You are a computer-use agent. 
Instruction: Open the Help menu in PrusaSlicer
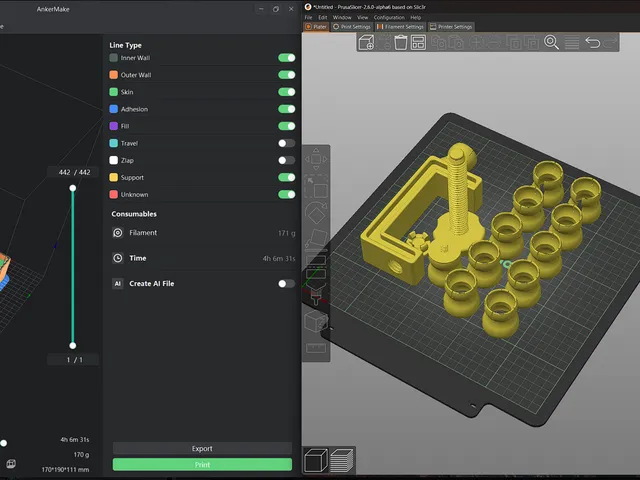click(x=416, y=18)
